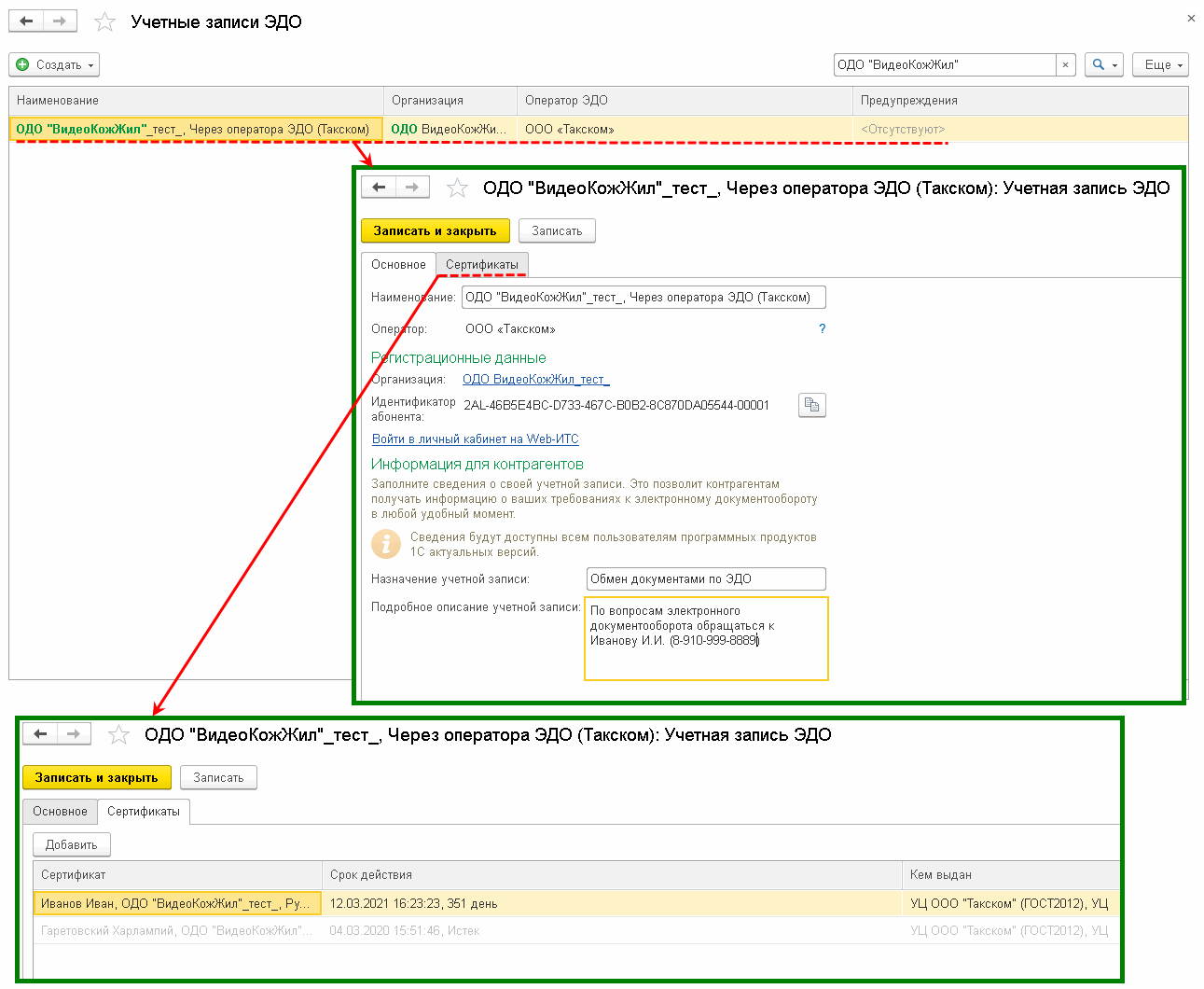Click the Наименование input field
The width and height of the screenshot is (1204, 989).
tap(644, 297)
